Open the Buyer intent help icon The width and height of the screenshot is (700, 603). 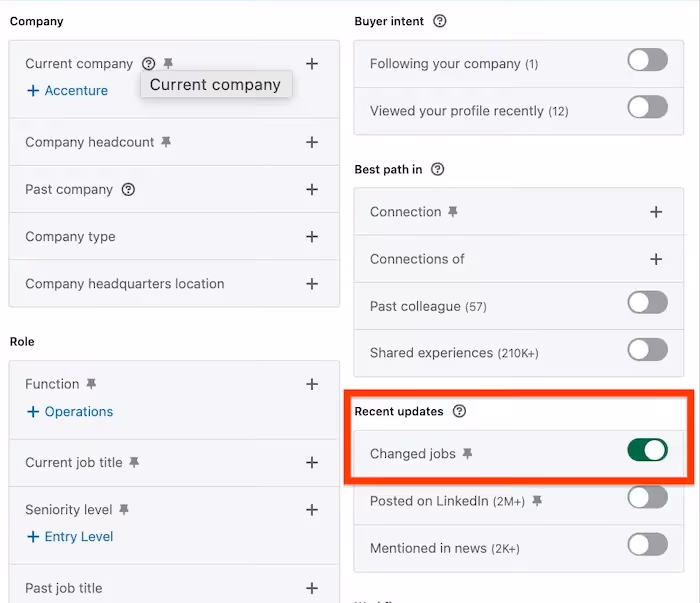(x=440, y=21)
